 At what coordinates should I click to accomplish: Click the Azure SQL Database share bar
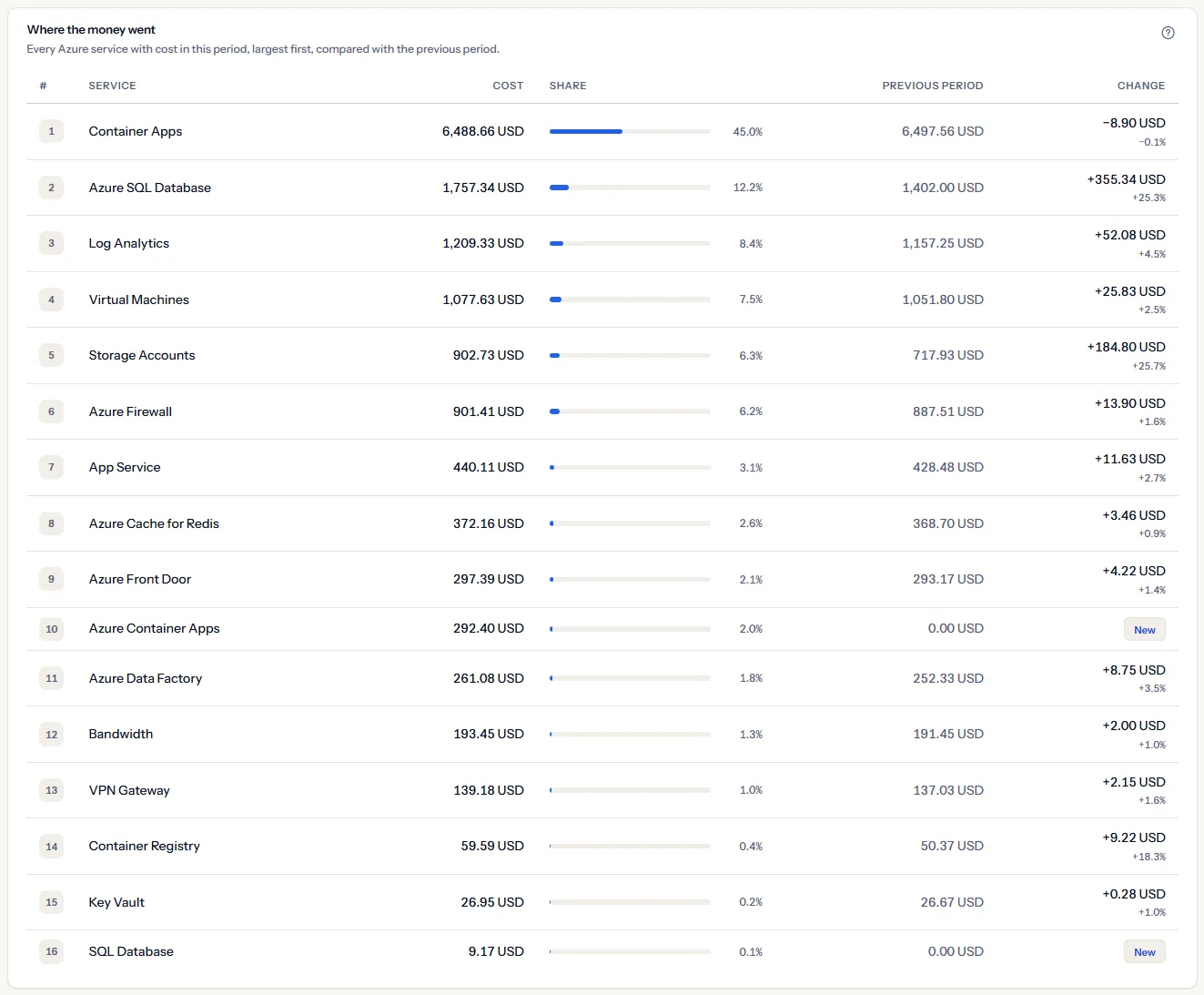point(630,188)
